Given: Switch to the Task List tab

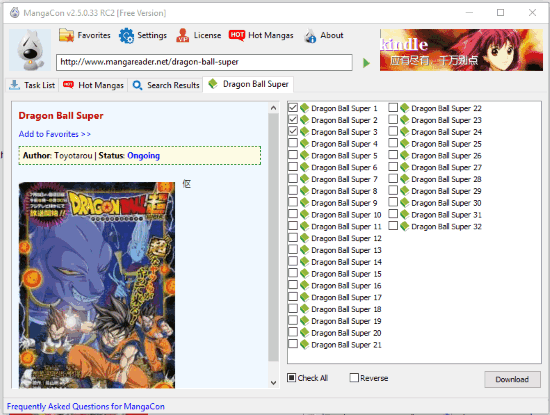Looking at the screenshot, I should click(x=32, y=85).
